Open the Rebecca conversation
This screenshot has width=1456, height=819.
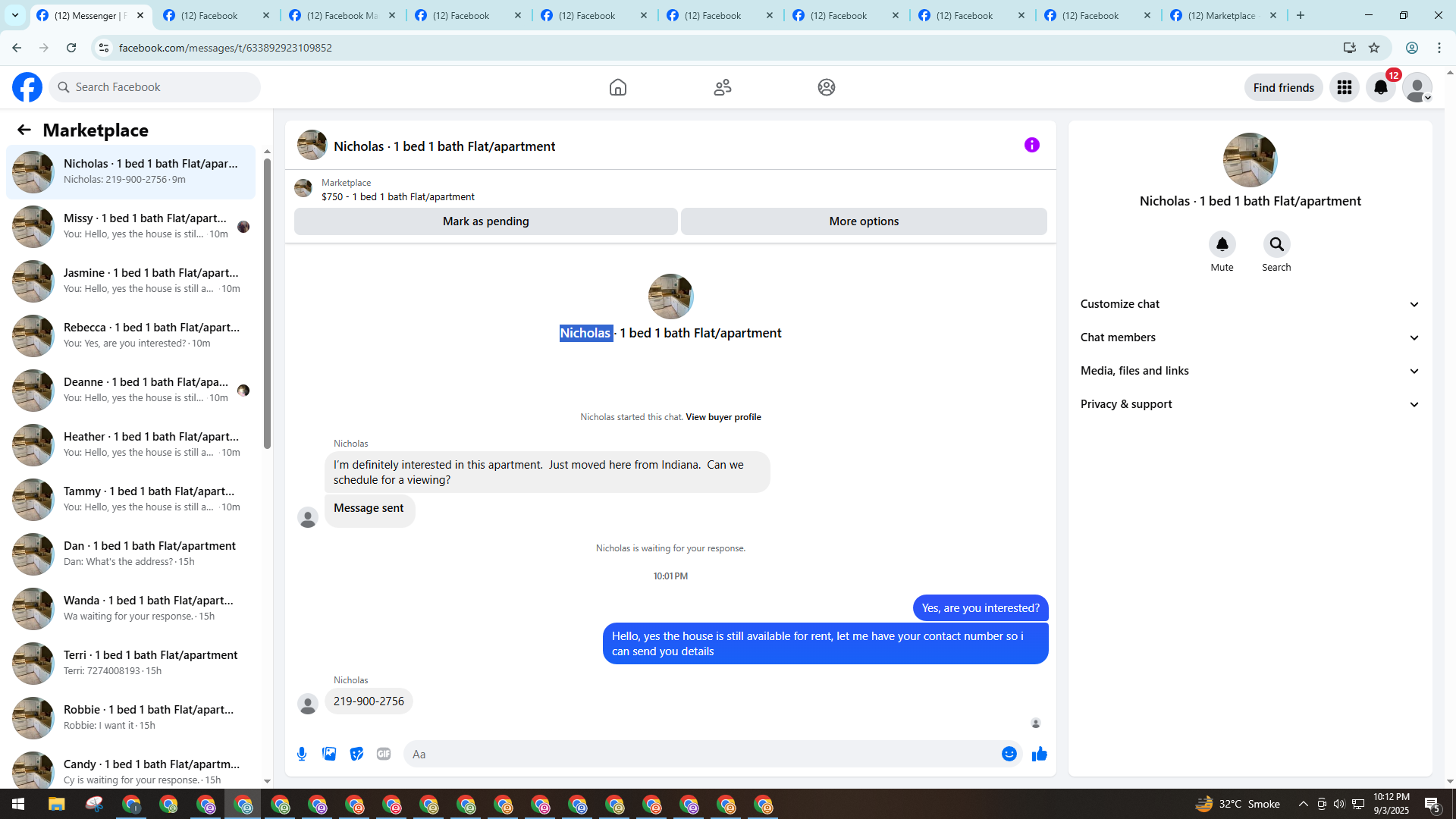point(130,336)
